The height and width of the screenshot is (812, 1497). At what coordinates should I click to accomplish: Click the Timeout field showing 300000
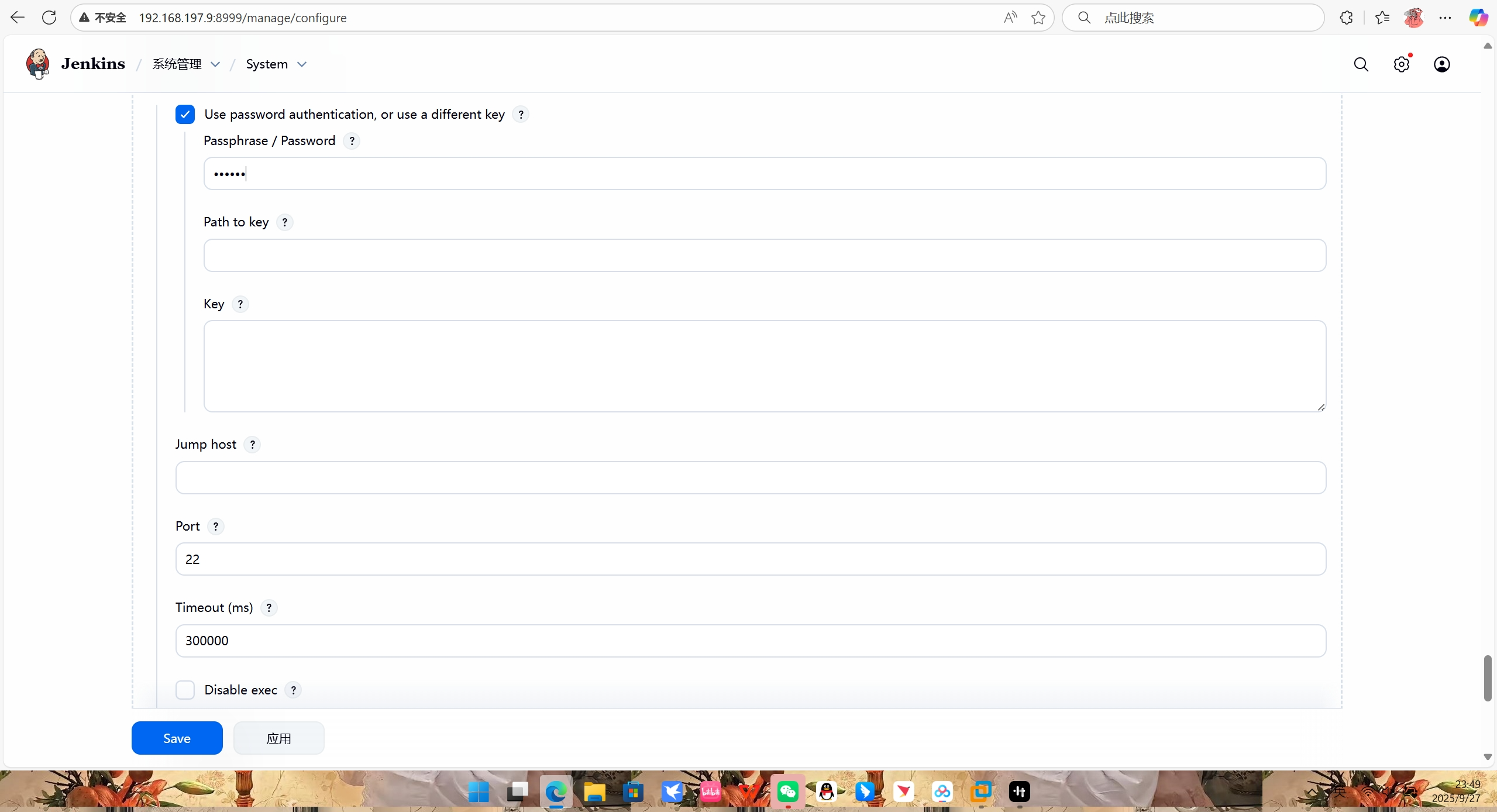pyautogui.click(x=751, y=641)
